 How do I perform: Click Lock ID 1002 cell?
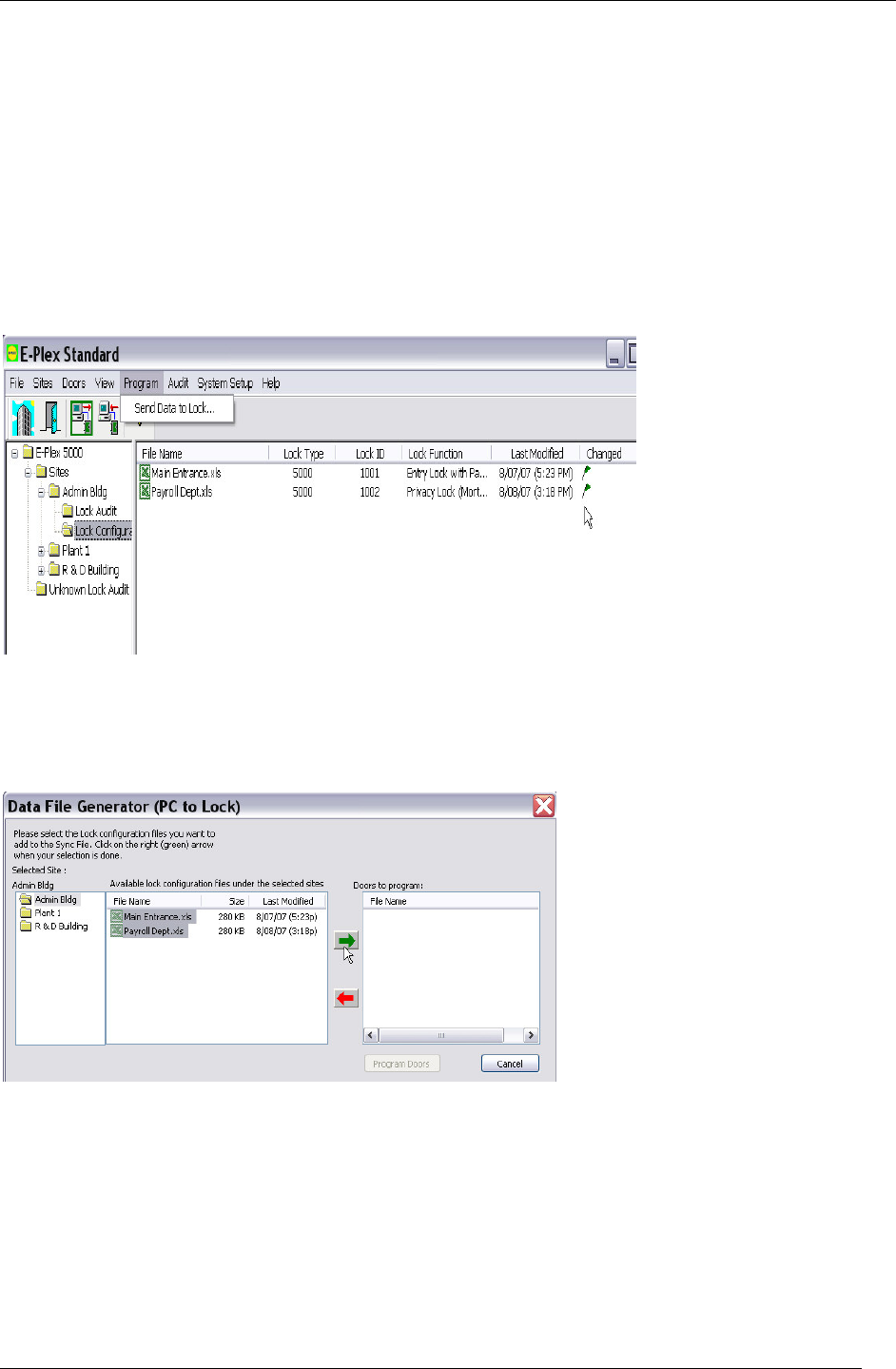[x=369, y=492]
